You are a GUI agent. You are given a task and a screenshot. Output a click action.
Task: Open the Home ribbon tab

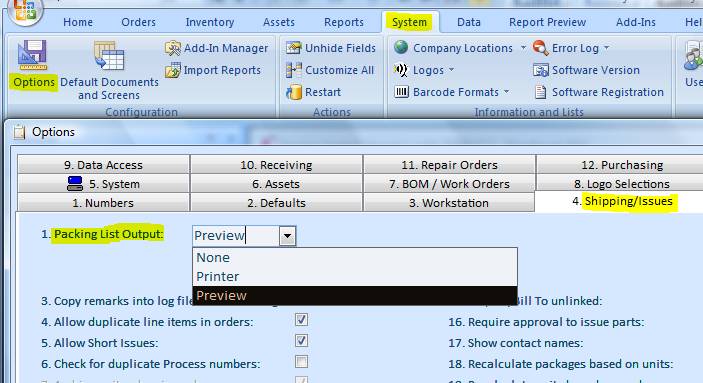coord(78,22)
